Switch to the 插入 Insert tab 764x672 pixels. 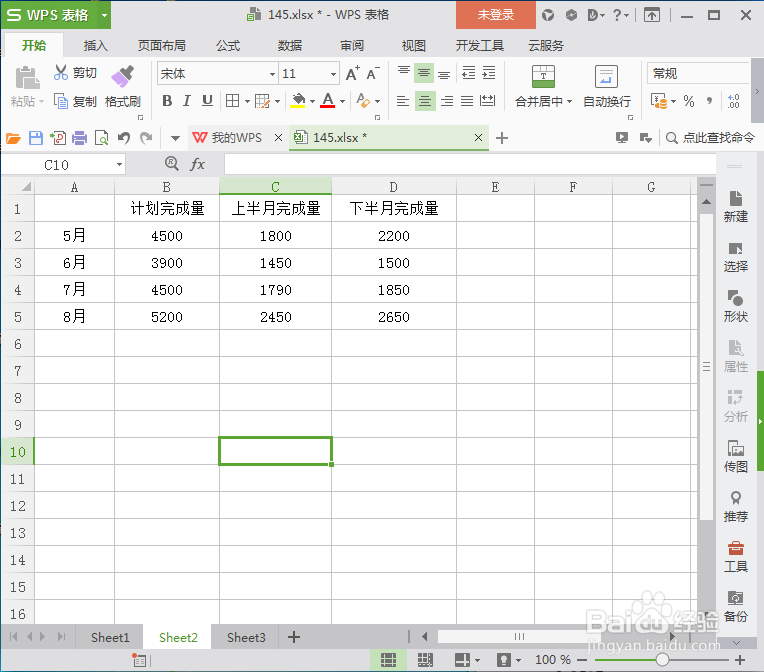[x=96, y=46]
